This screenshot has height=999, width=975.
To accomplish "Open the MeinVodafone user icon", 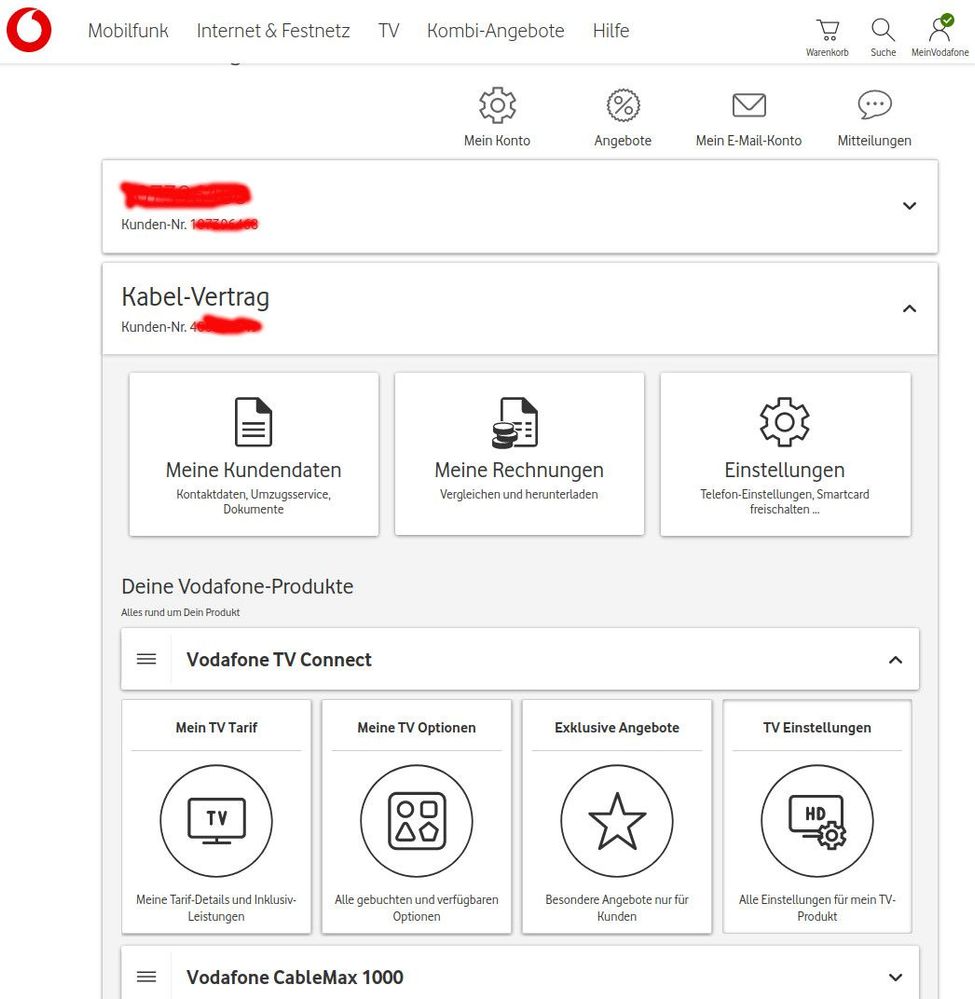I will pos(940,28).
